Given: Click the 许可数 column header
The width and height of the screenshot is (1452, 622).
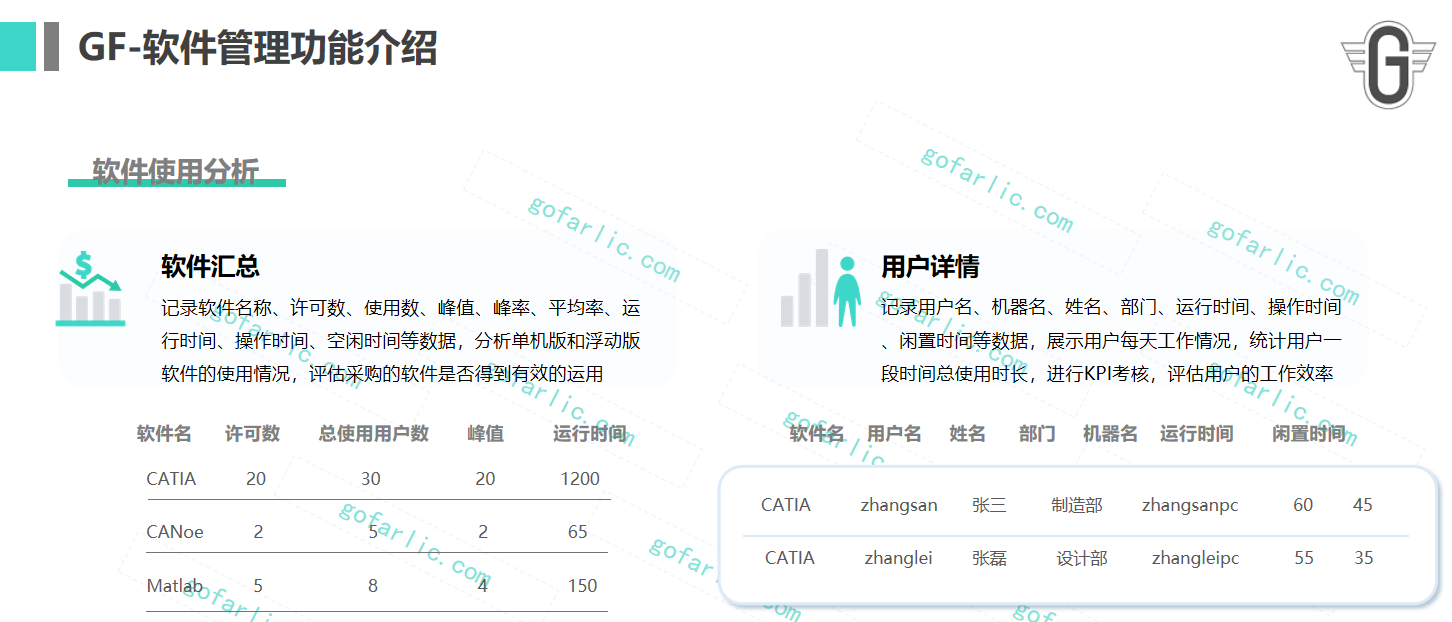Looking at the screenshot, I should click(252, 434).
